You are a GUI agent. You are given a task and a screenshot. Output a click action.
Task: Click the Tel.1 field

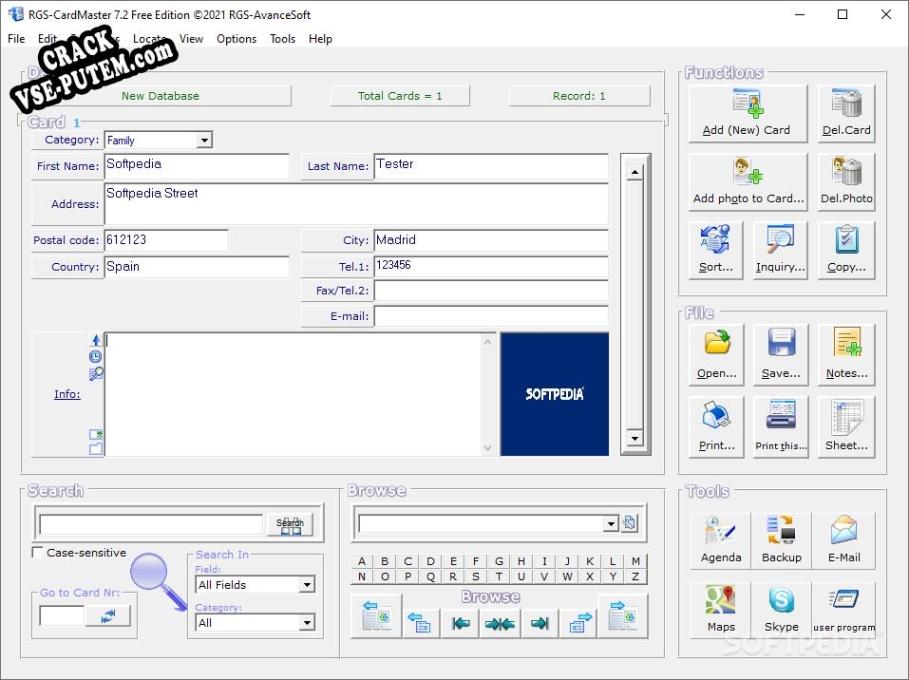[x=491, y=266]
